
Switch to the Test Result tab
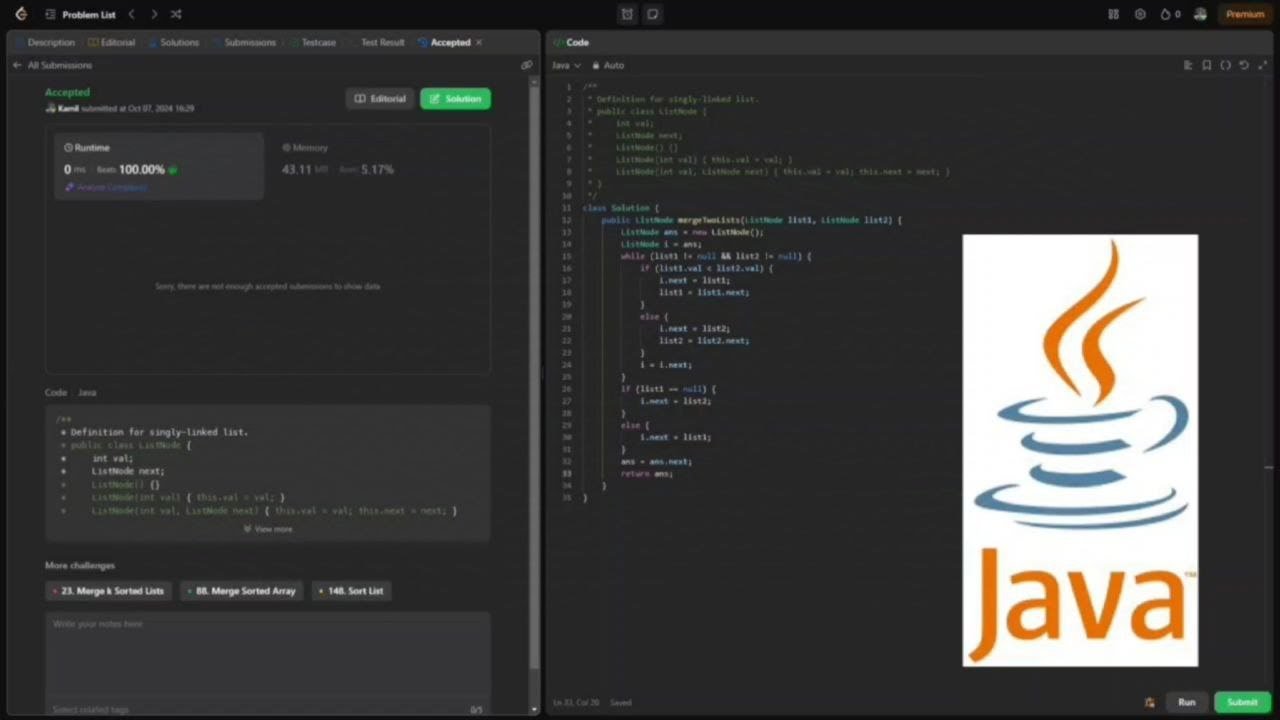378,43
